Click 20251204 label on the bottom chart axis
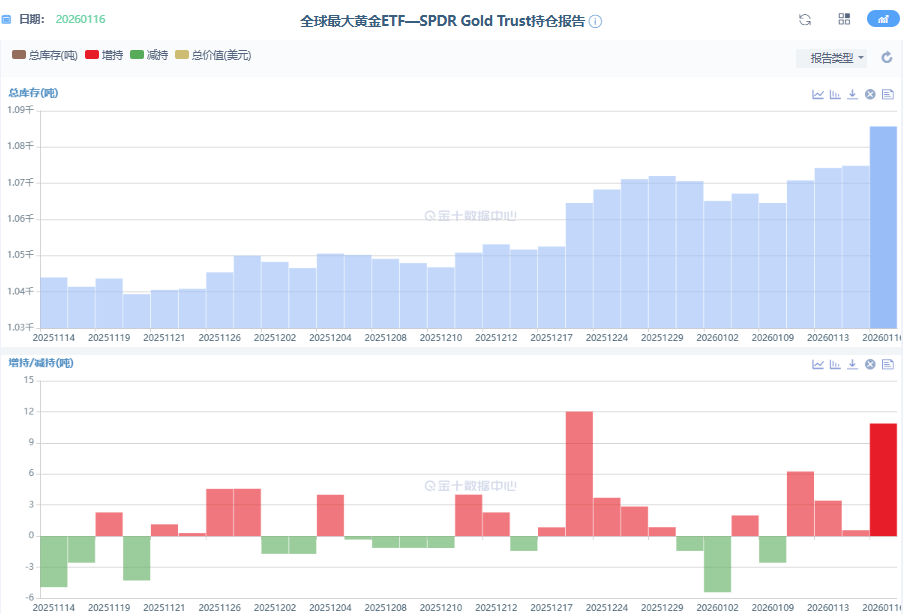This screenshot has height=614, width=903. pyautogui.click(x=330, y=608)
